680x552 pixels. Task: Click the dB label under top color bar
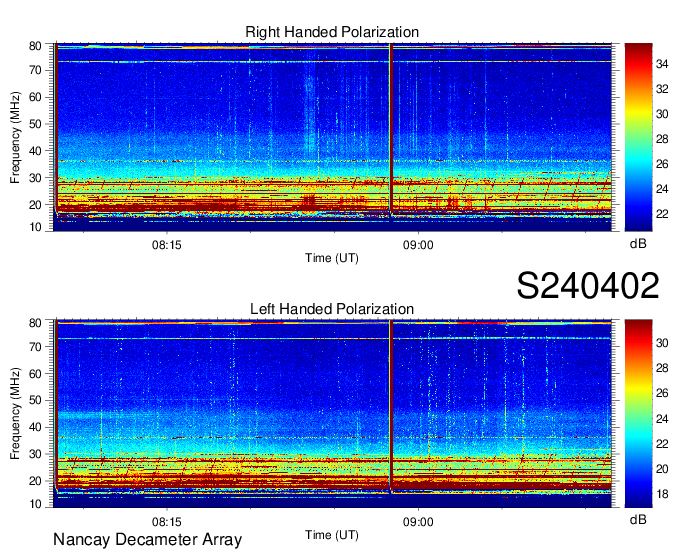click(x=638, y=244)
